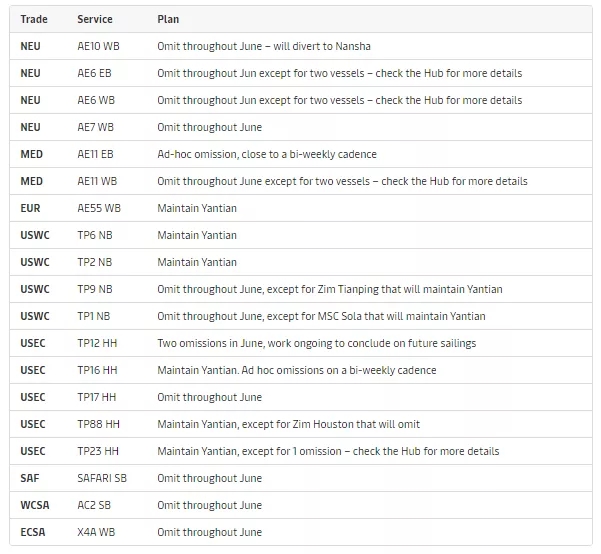The image size is (601, 554).
Task: Click the X4A WB service cell
Action: click(x=96, y=533)
